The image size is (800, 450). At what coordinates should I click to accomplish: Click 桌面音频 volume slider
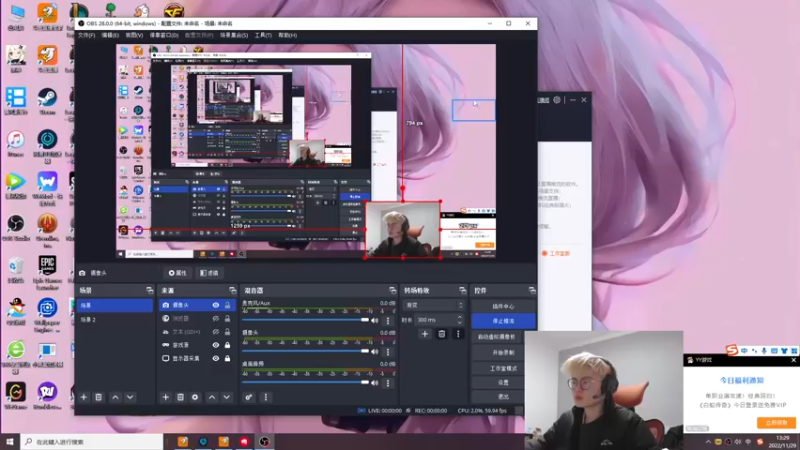pos(305,382)
